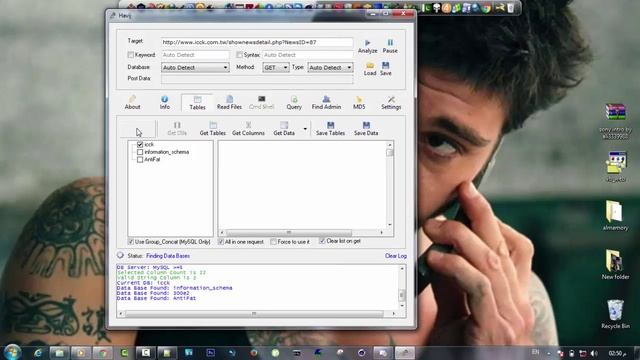Open Google Chrome from the taskbar
This screenshot has width=640, height=360.
(102, 353)
